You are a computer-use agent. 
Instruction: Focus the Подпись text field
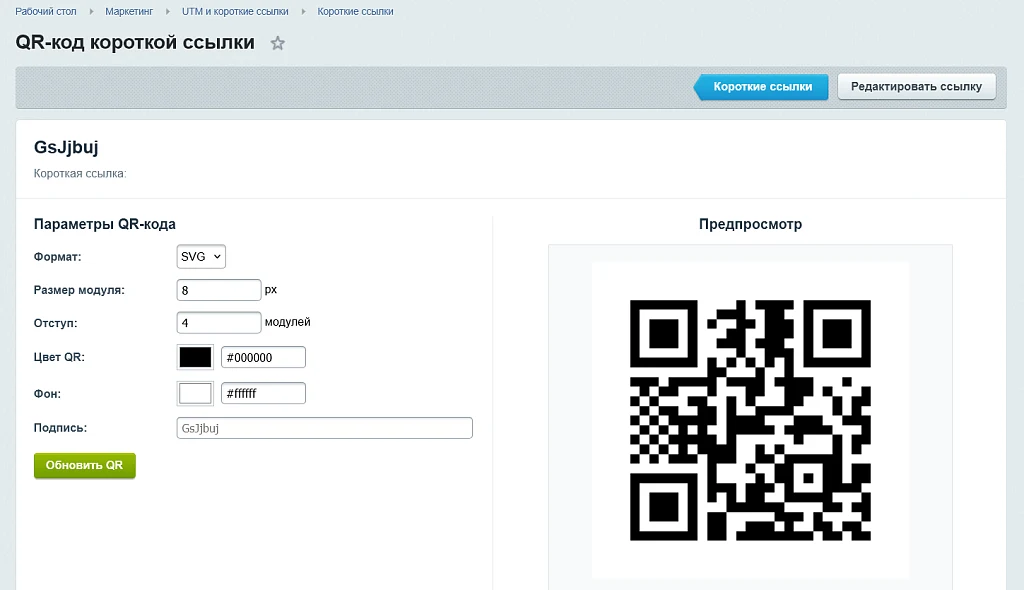[x=325, y=428]
